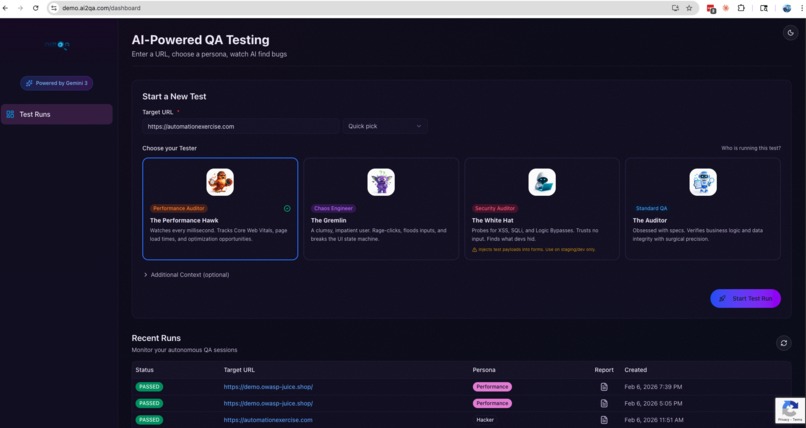The height and width of the screenshot is (428, 806).
Task: Open the Chrome three-dot menu
Action: [801, 8]
